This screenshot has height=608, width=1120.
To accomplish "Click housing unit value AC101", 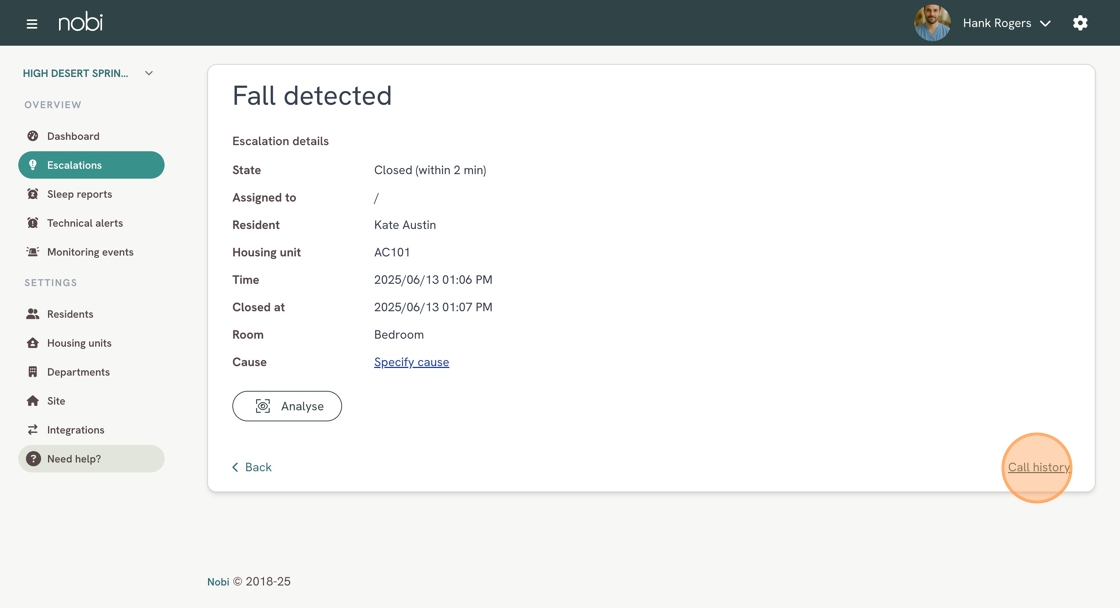I will coord(392,252).
